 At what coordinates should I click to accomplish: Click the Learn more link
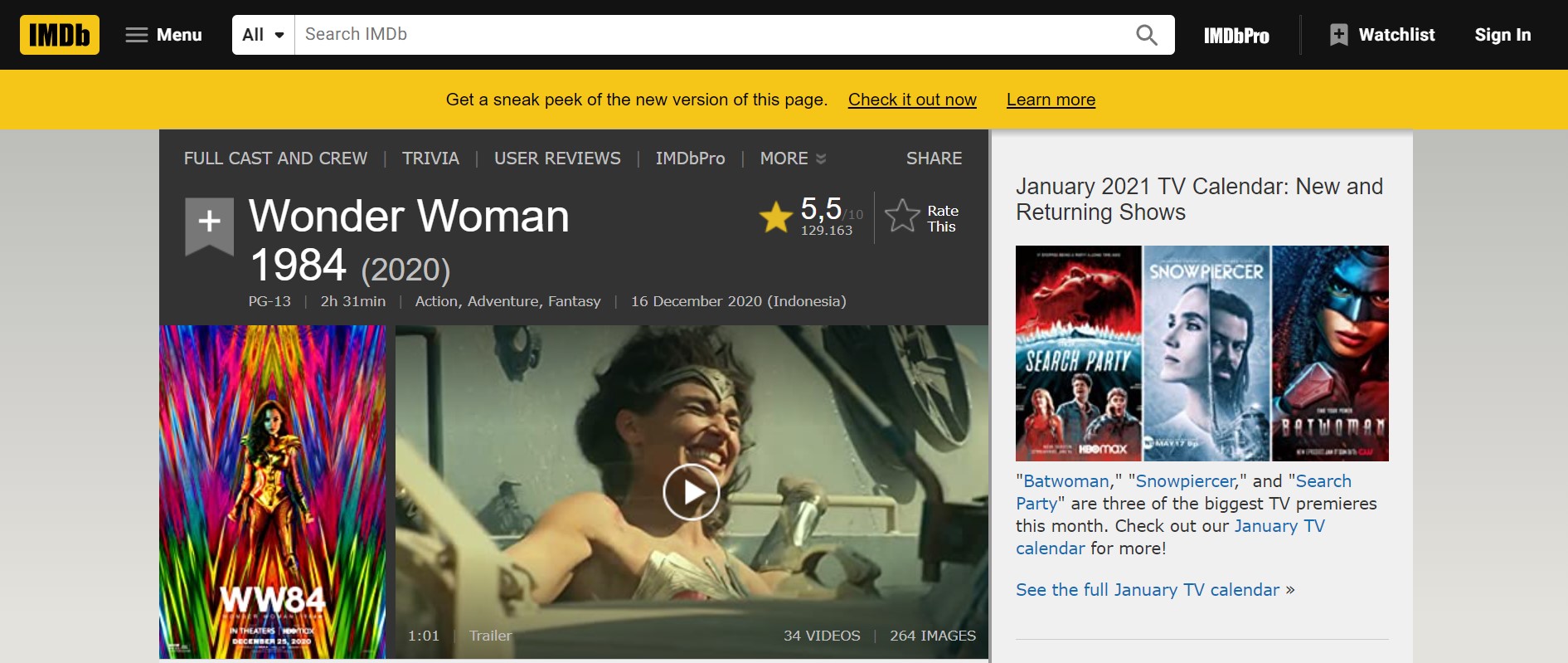click(1051, 100)
